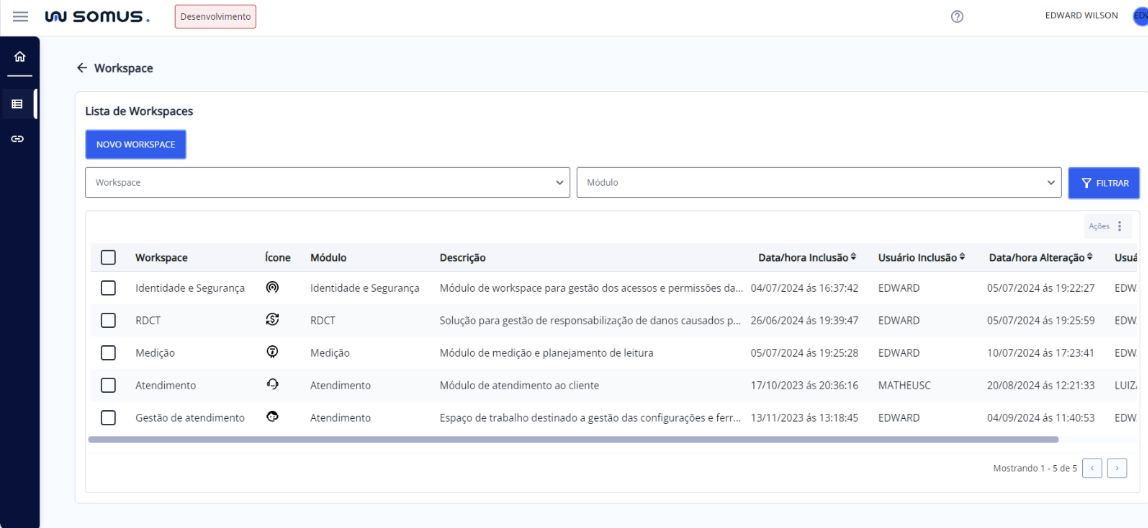Sort by Data/hora Inclusão column
This screenshot has height=528, width=1148.
tap(854, 257)
